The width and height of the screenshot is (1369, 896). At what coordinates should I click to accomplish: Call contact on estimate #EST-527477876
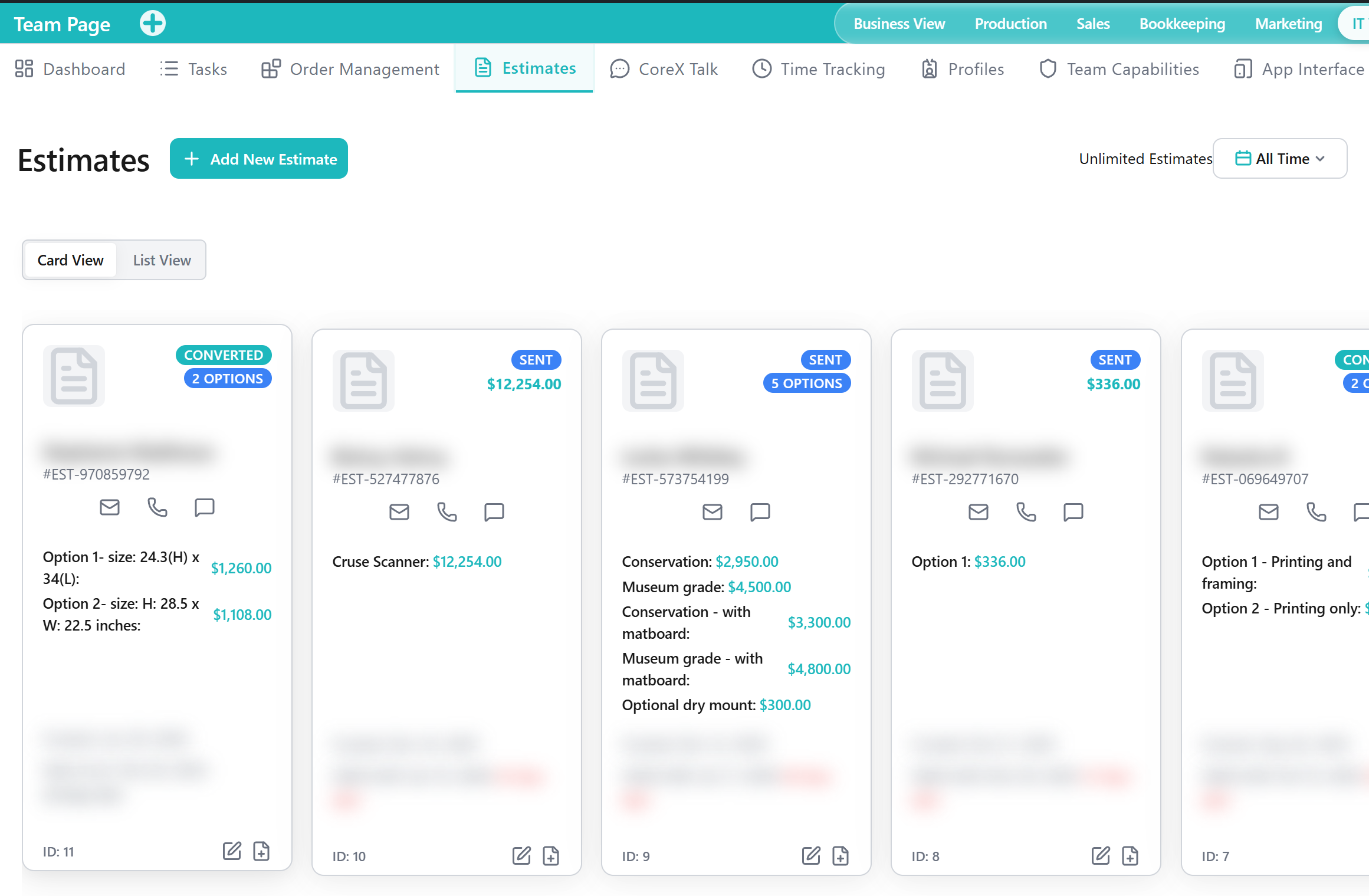[447, 512]
